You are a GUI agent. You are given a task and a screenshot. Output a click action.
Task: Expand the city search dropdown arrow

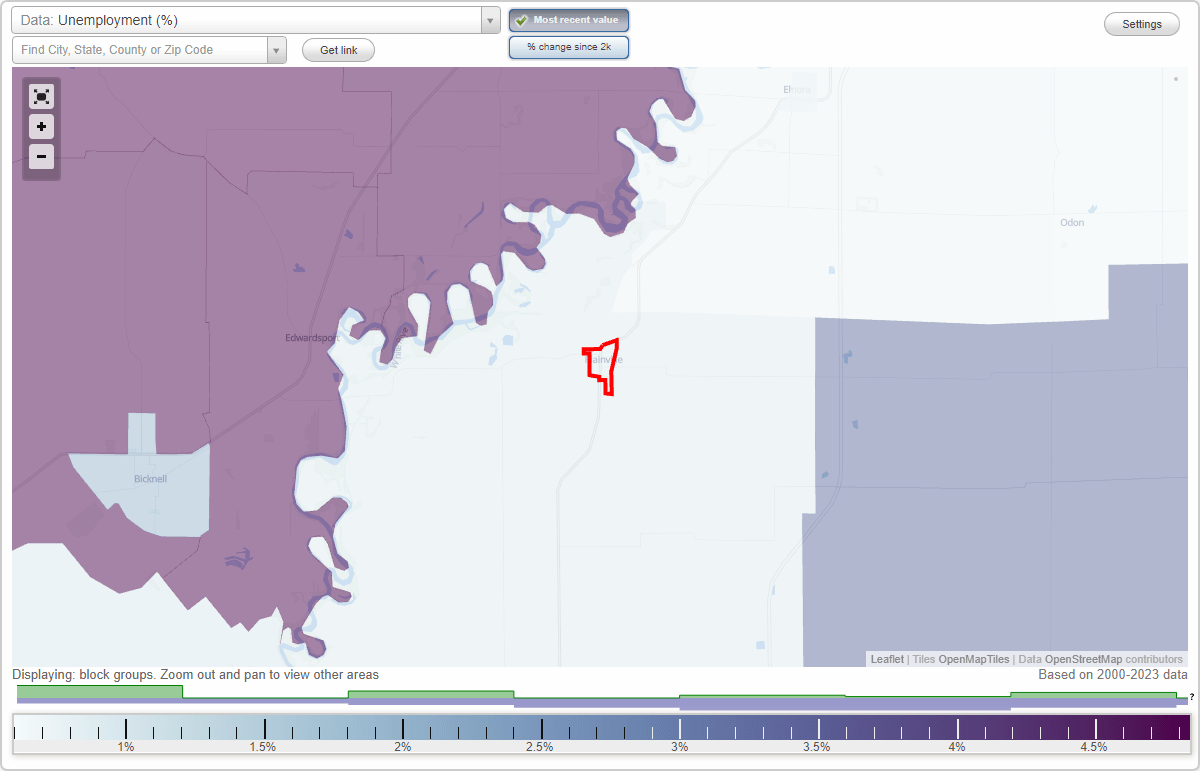pyautogui.click(x=277, y=50)
